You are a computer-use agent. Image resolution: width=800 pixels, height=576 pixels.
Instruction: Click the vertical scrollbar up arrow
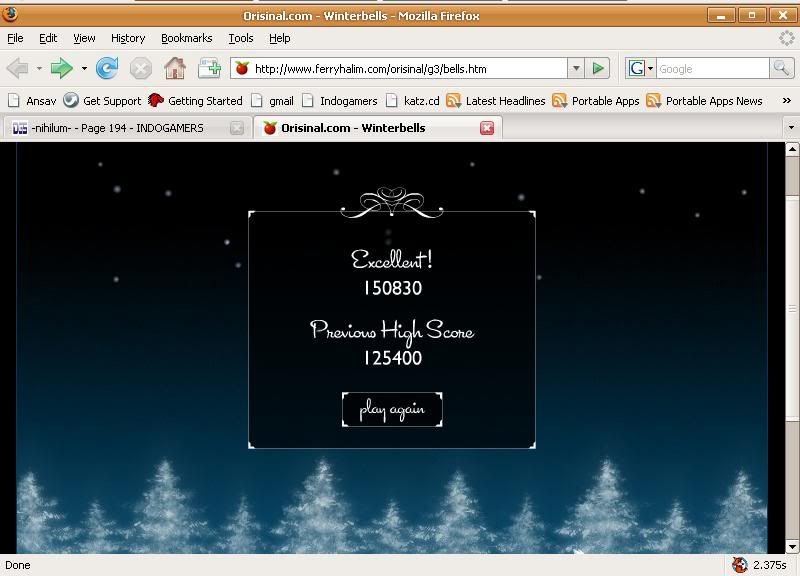click(x=792, y=149)
